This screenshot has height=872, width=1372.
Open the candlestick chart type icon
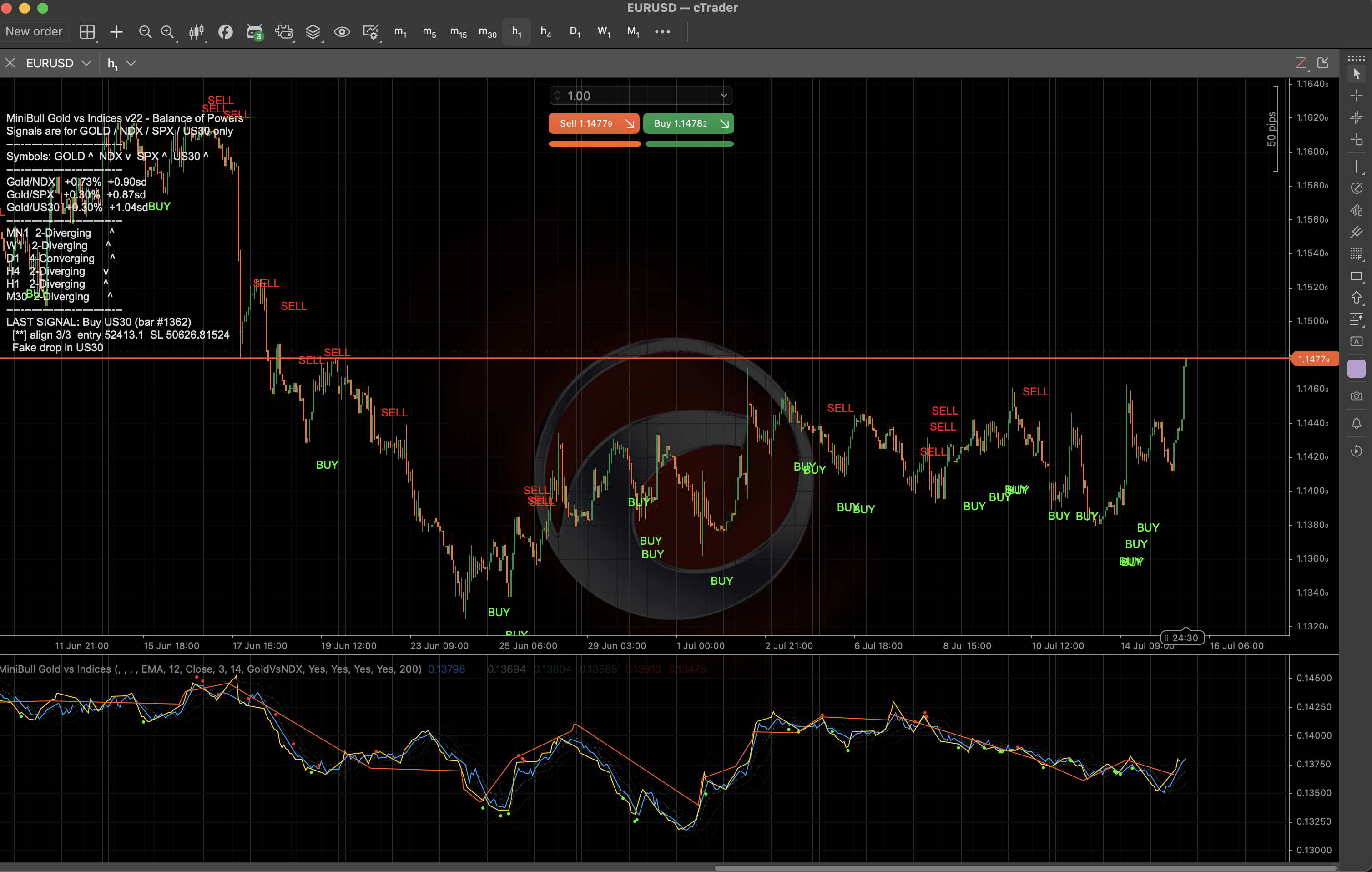tap(197, 32)
